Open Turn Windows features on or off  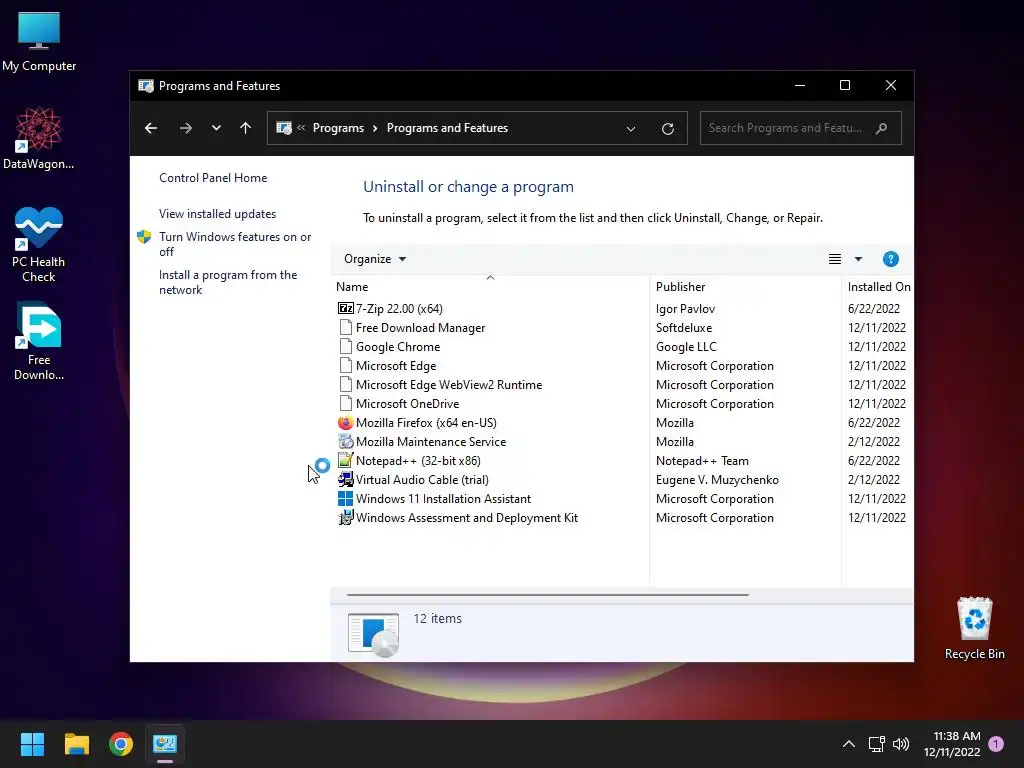tap(235, 244)
